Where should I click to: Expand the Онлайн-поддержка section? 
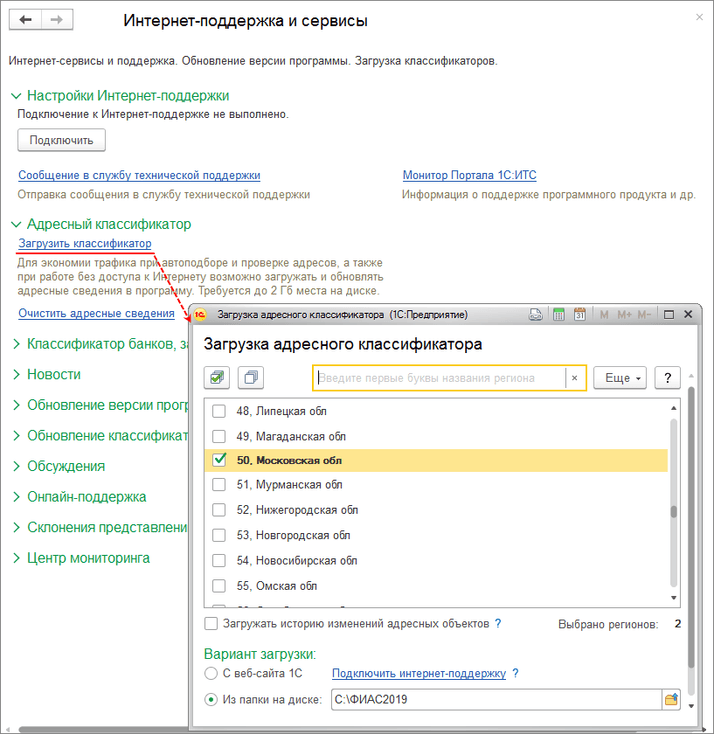(x=16, y=497)
